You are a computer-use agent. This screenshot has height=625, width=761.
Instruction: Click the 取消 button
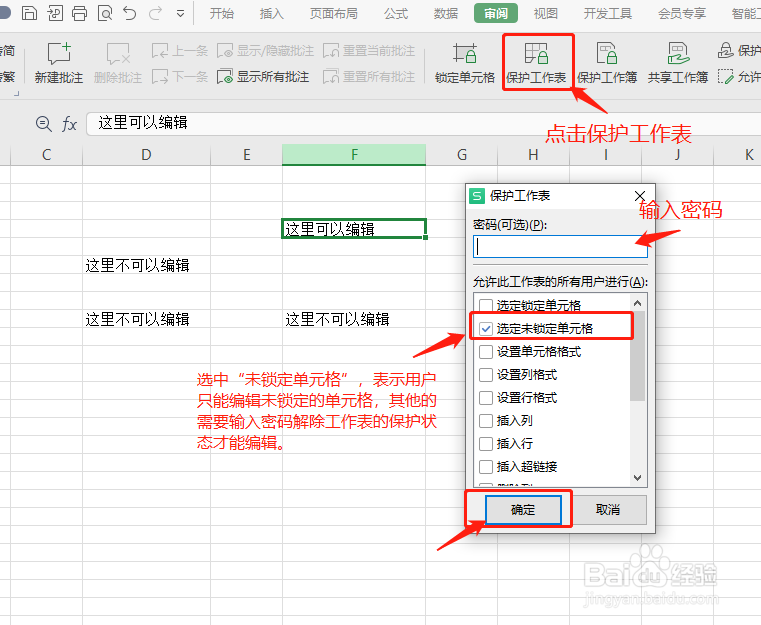[x=608, y=510]
